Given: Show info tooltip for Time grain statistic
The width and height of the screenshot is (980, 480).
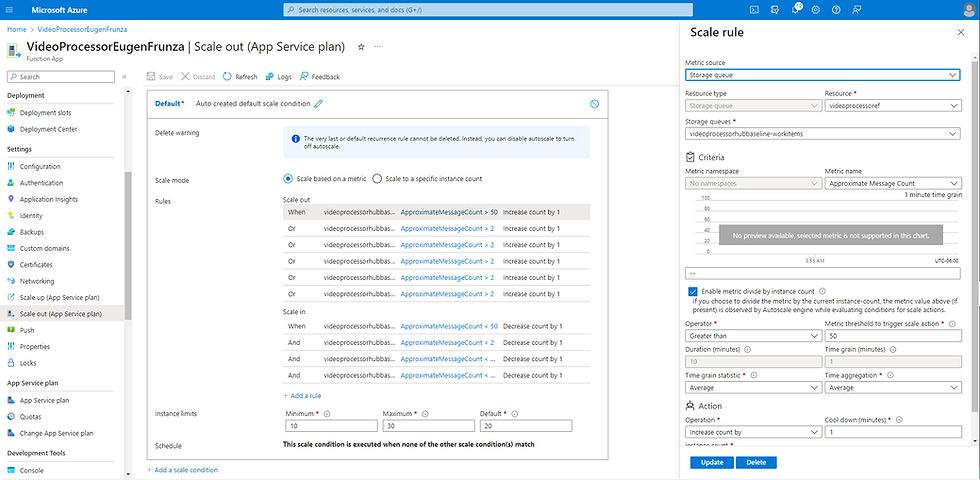Looking at the screenshot, I should click(753, 375).
